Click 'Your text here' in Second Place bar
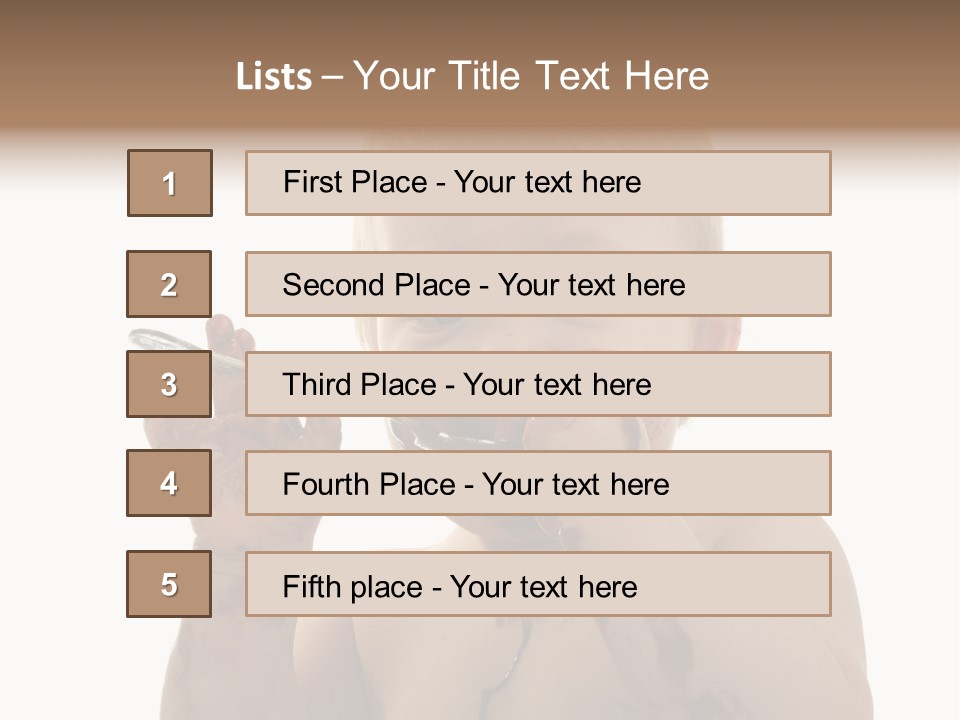Viewport: 960px width, 720px height. (x=591, y=285)
